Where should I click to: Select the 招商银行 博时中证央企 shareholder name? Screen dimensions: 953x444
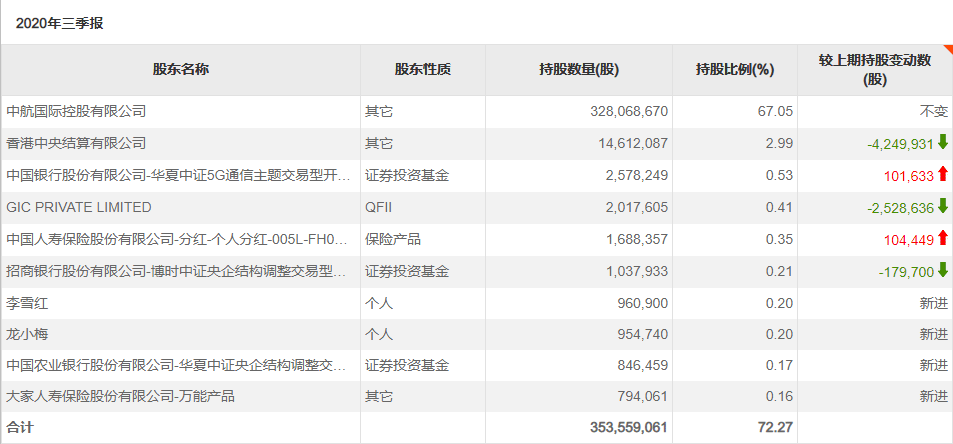[176, 272]
